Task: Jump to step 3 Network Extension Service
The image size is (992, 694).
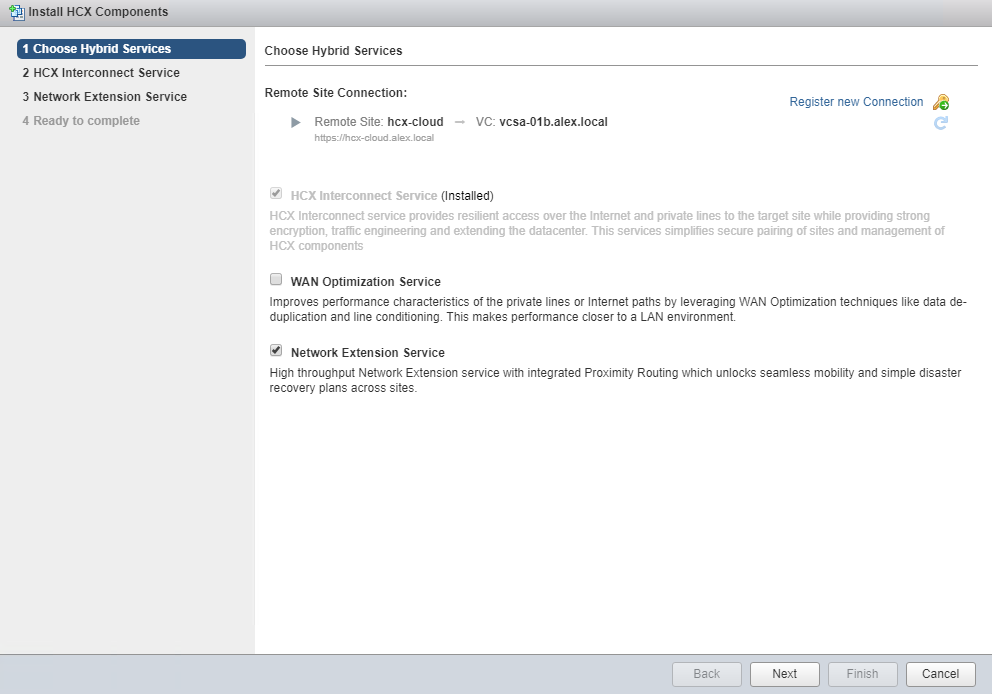Action: [104, 97]
